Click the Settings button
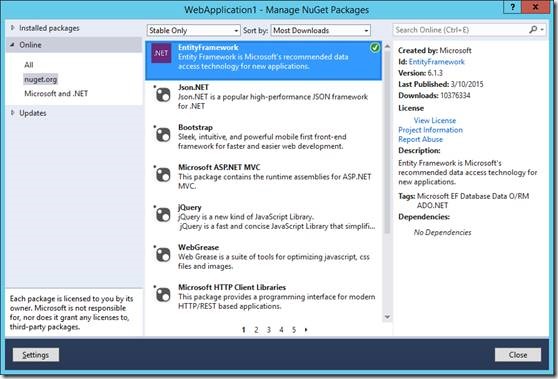This screenshot has height=379, width=558. [36, 355]
